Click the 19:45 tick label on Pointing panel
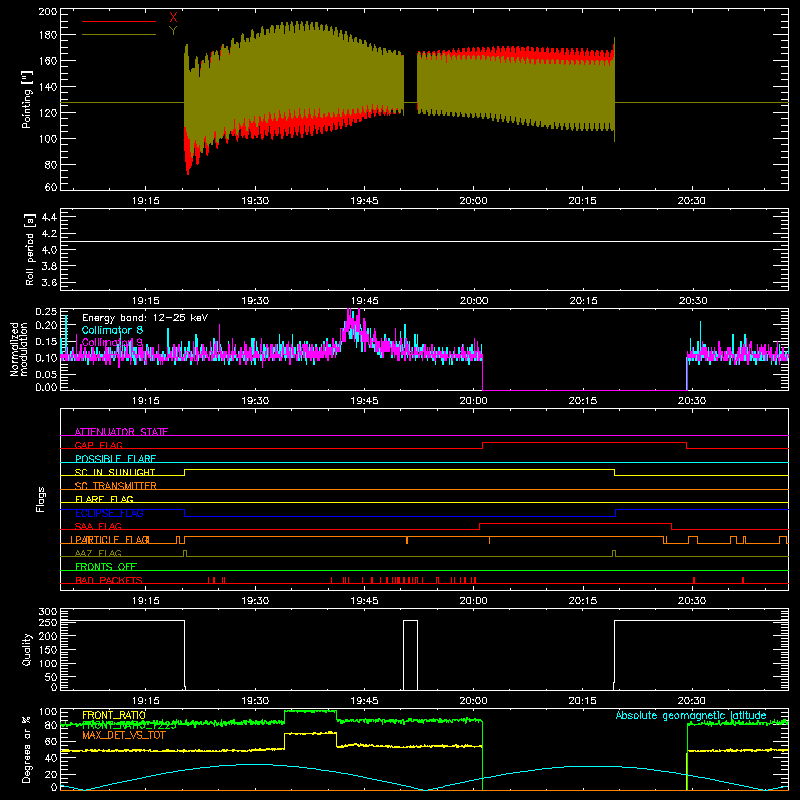This screenshot has width=800, height=800. tap(364, 201)
